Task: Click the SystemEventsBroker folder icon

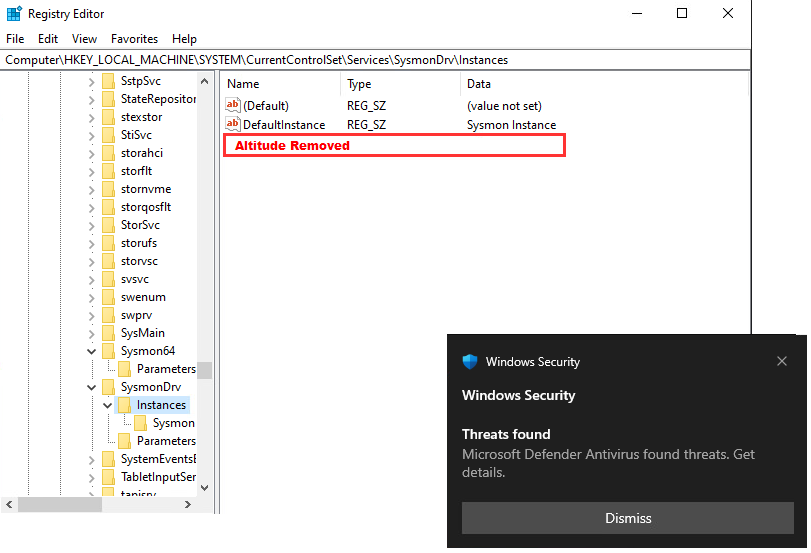Action: point(108,459)
